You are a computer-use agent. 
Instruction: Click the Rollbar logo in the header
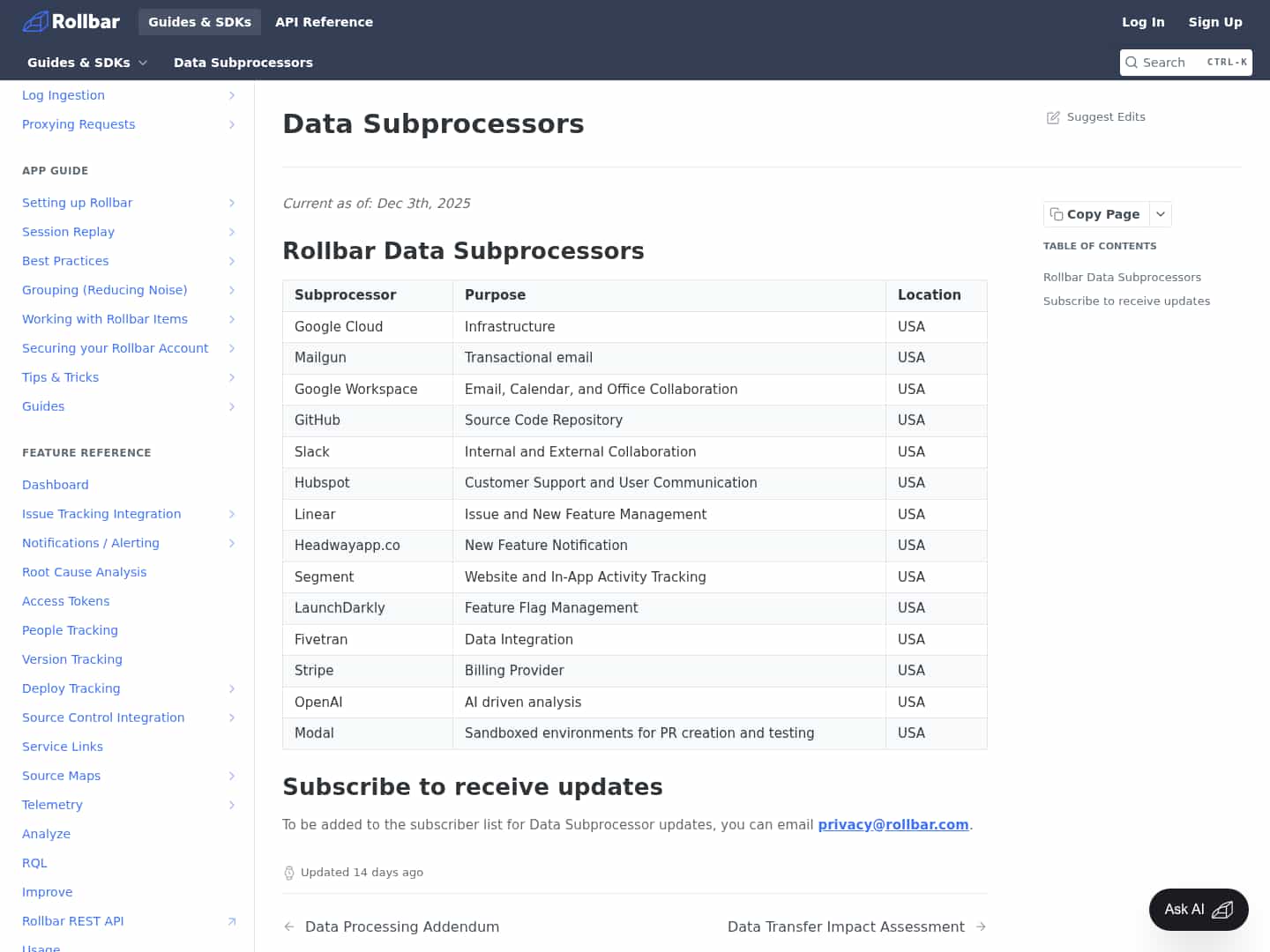point(71,21)
